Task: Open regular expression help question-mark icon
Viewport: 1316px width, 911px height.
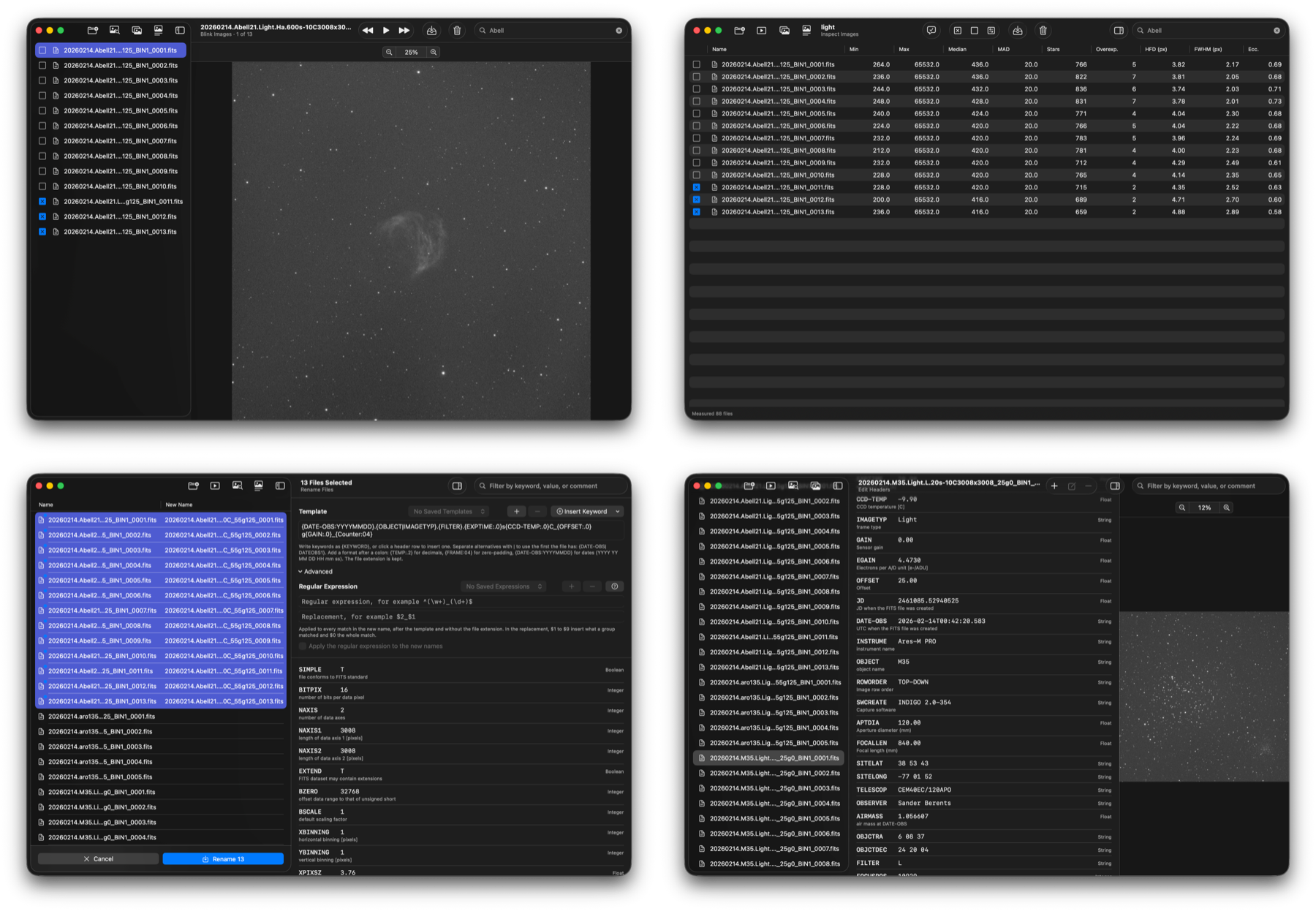Action: click(x=615, y=586)
